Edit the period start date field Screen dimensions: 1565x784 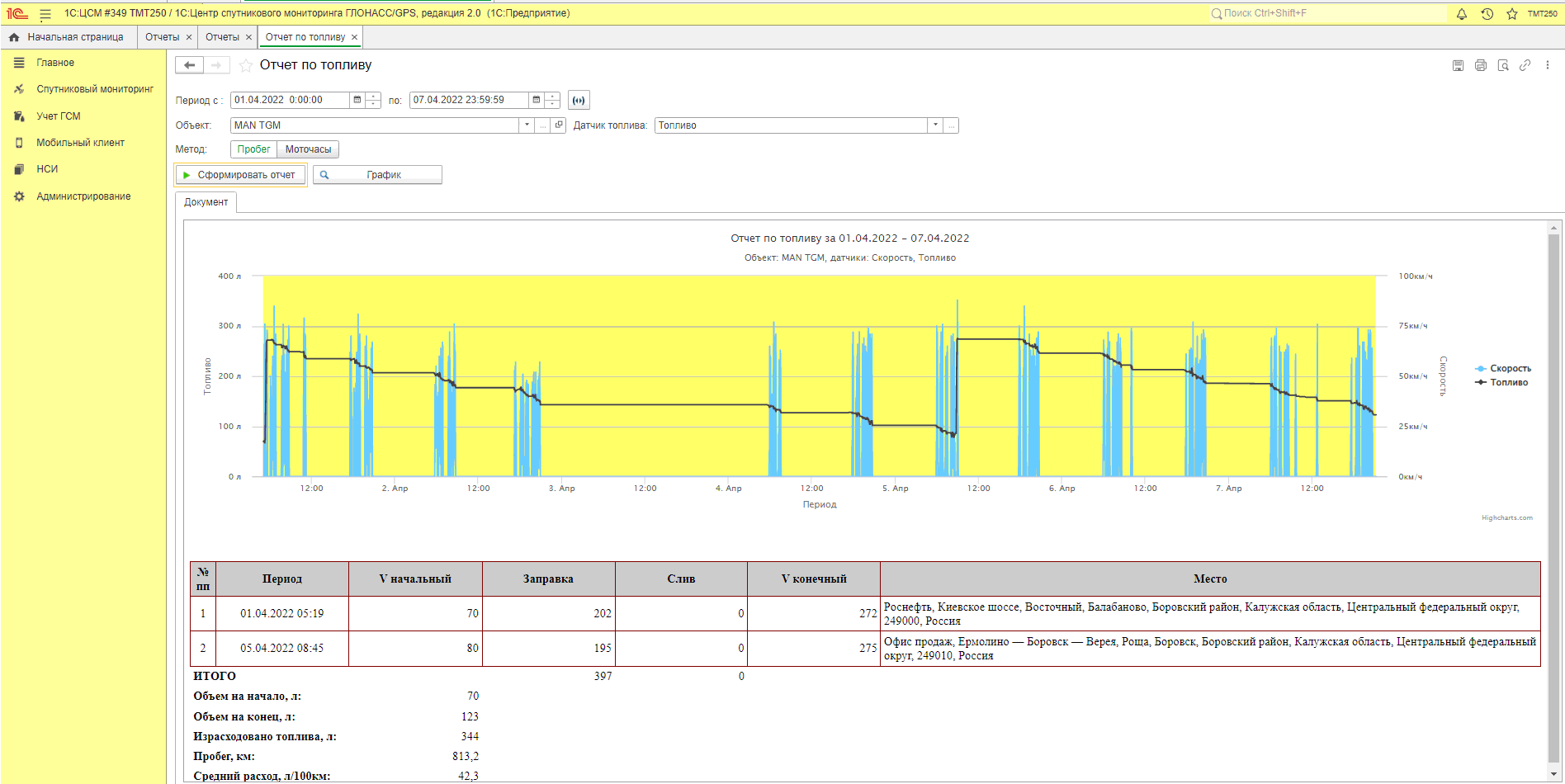tap(290, 100)
